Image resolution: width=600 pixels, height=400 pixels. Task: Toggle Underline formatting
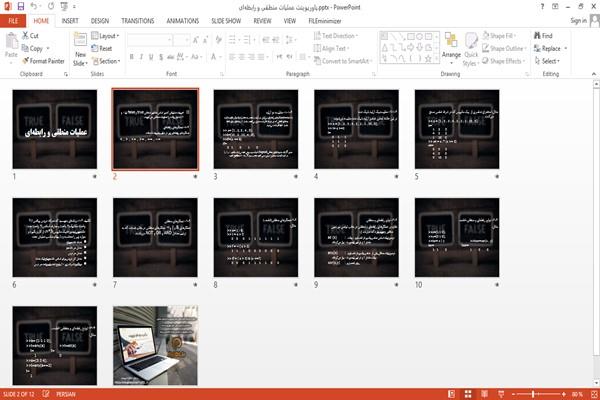[x=151, y=57]
